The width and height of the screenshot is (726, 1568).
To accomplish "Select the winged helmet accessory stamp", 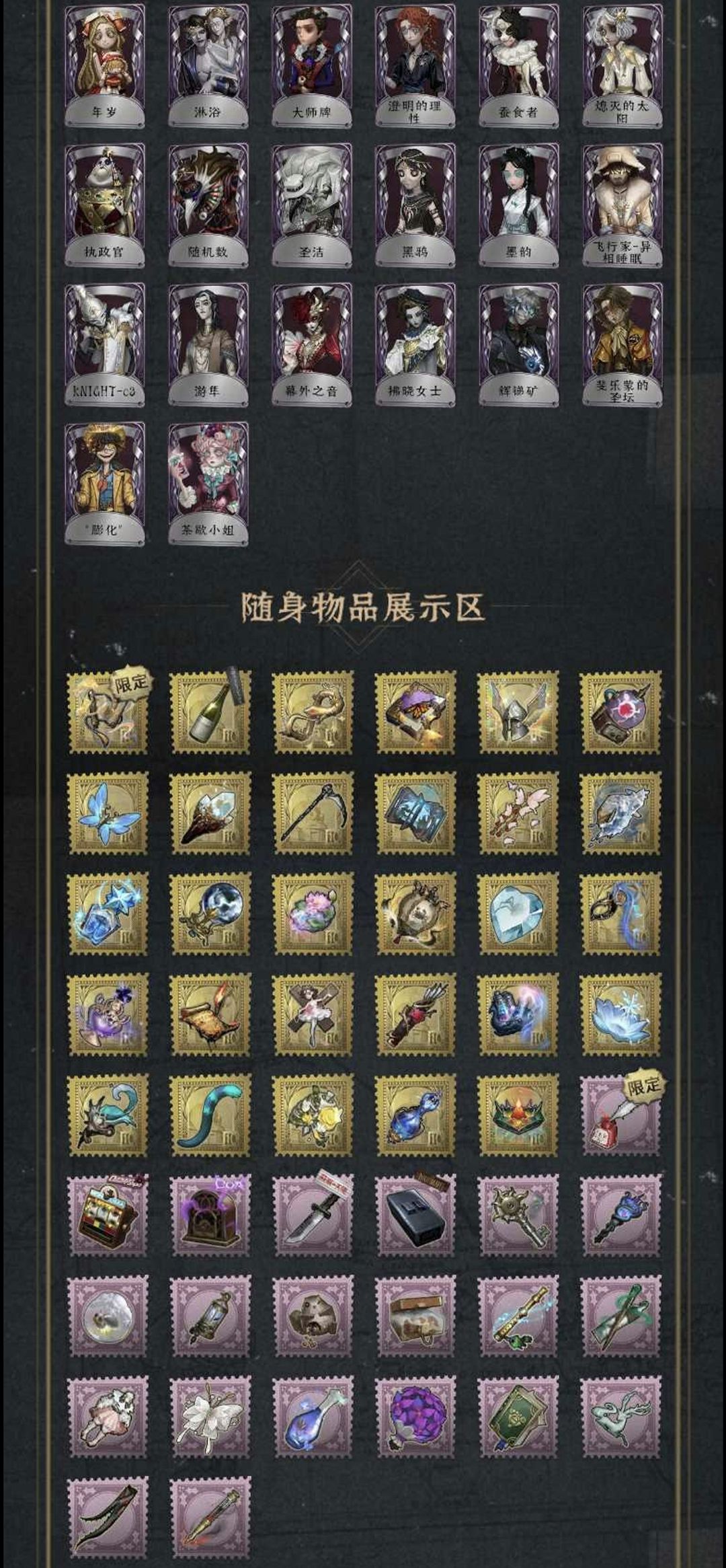I will [518, 712].
